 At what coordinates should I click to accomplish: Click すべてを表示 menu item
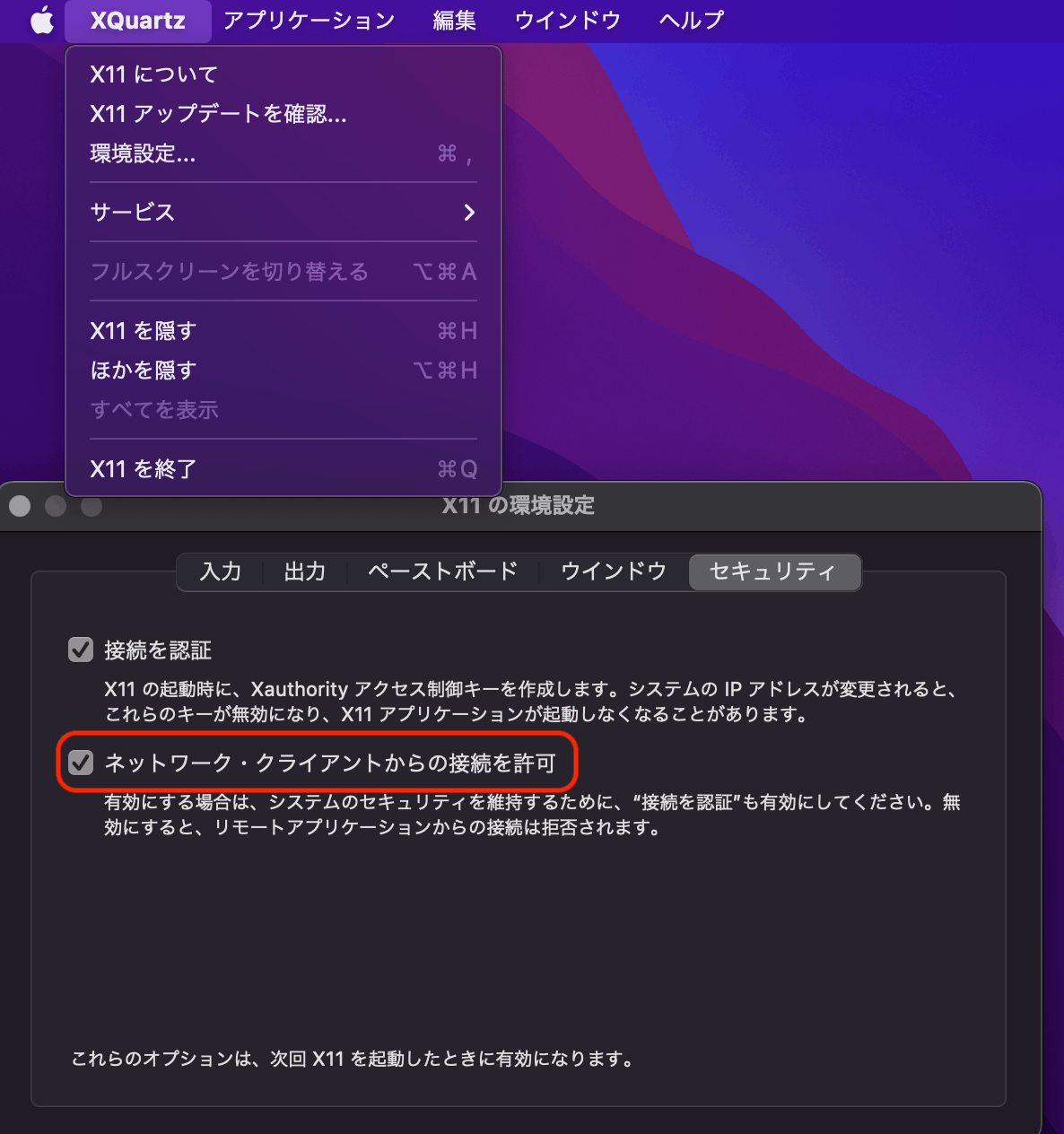(x=283, y=410)
